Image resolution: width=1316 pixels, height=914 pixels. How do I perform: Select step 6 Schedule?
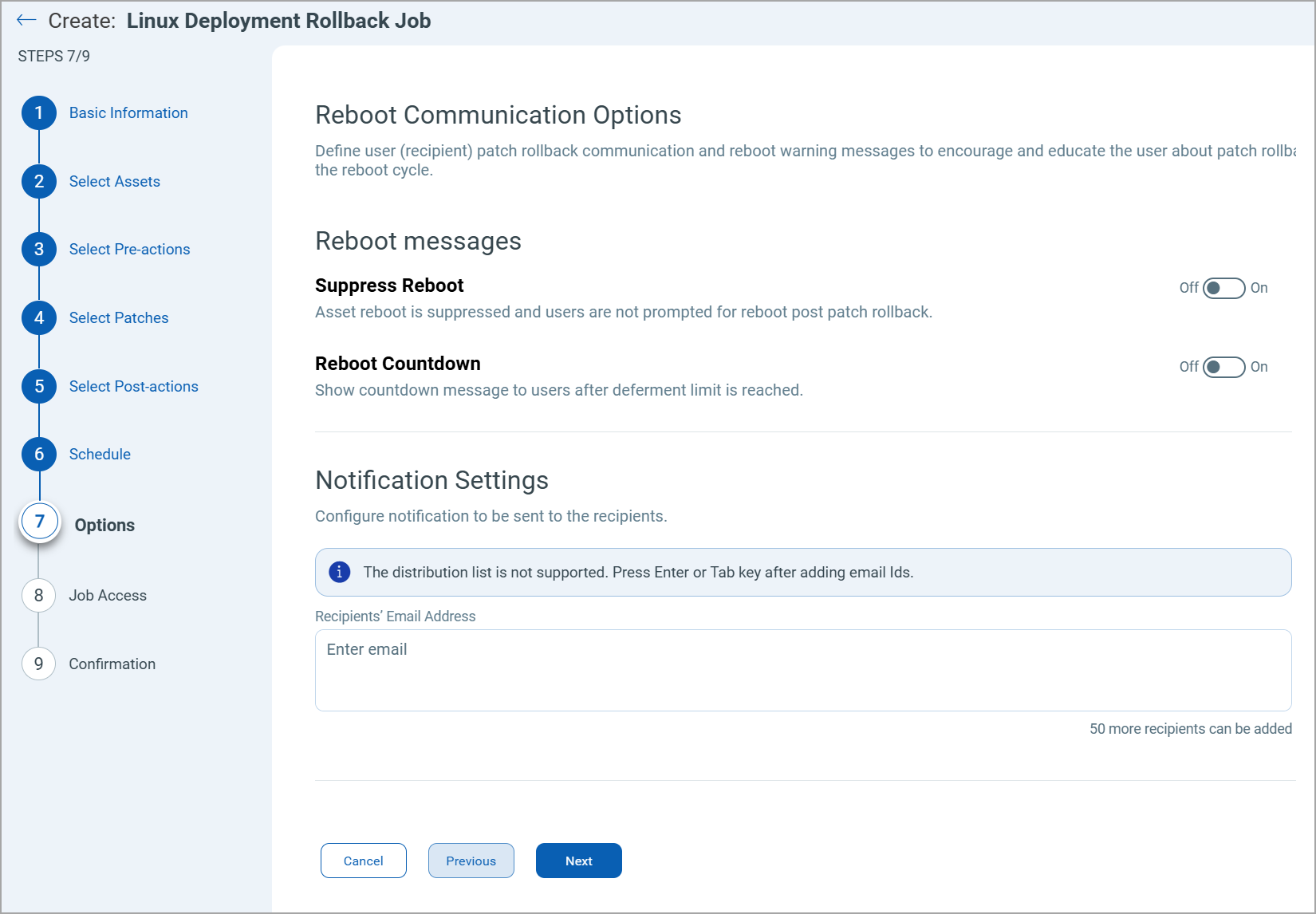pyautogui.click(x=99, y=454)
